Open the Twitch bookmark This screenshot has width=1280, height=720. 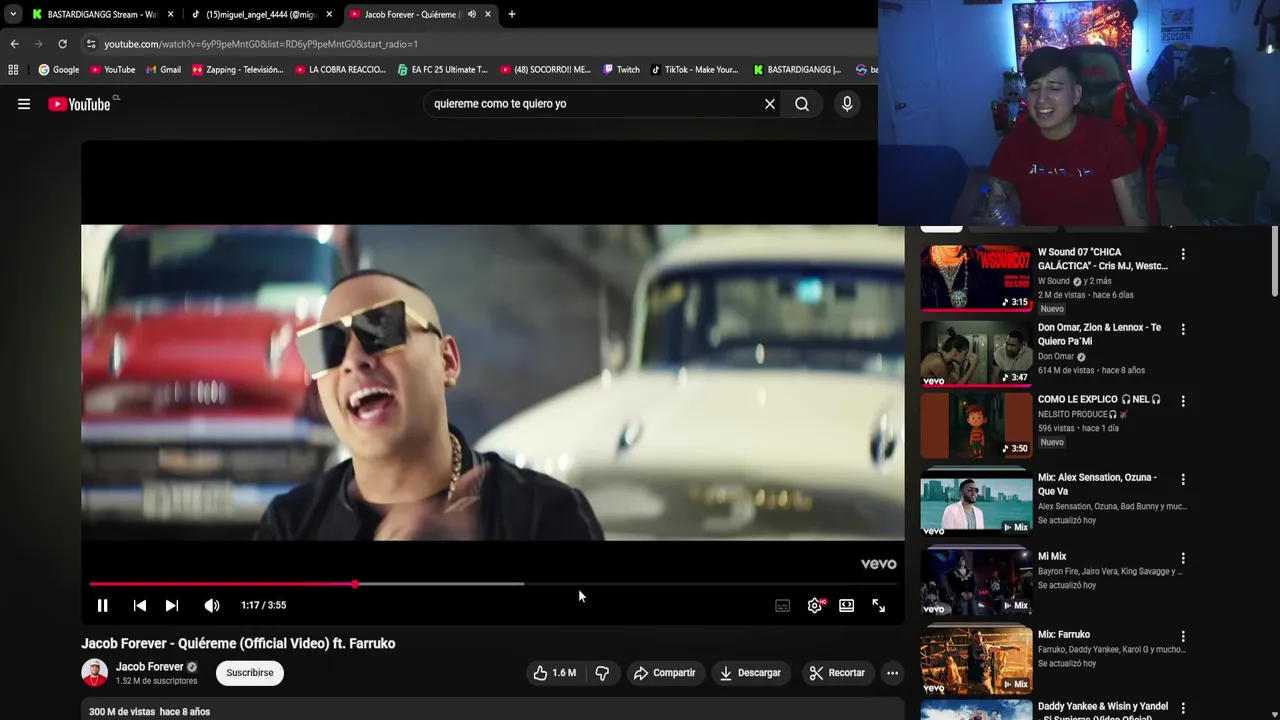pyautogui.click(x=621, y=70)
